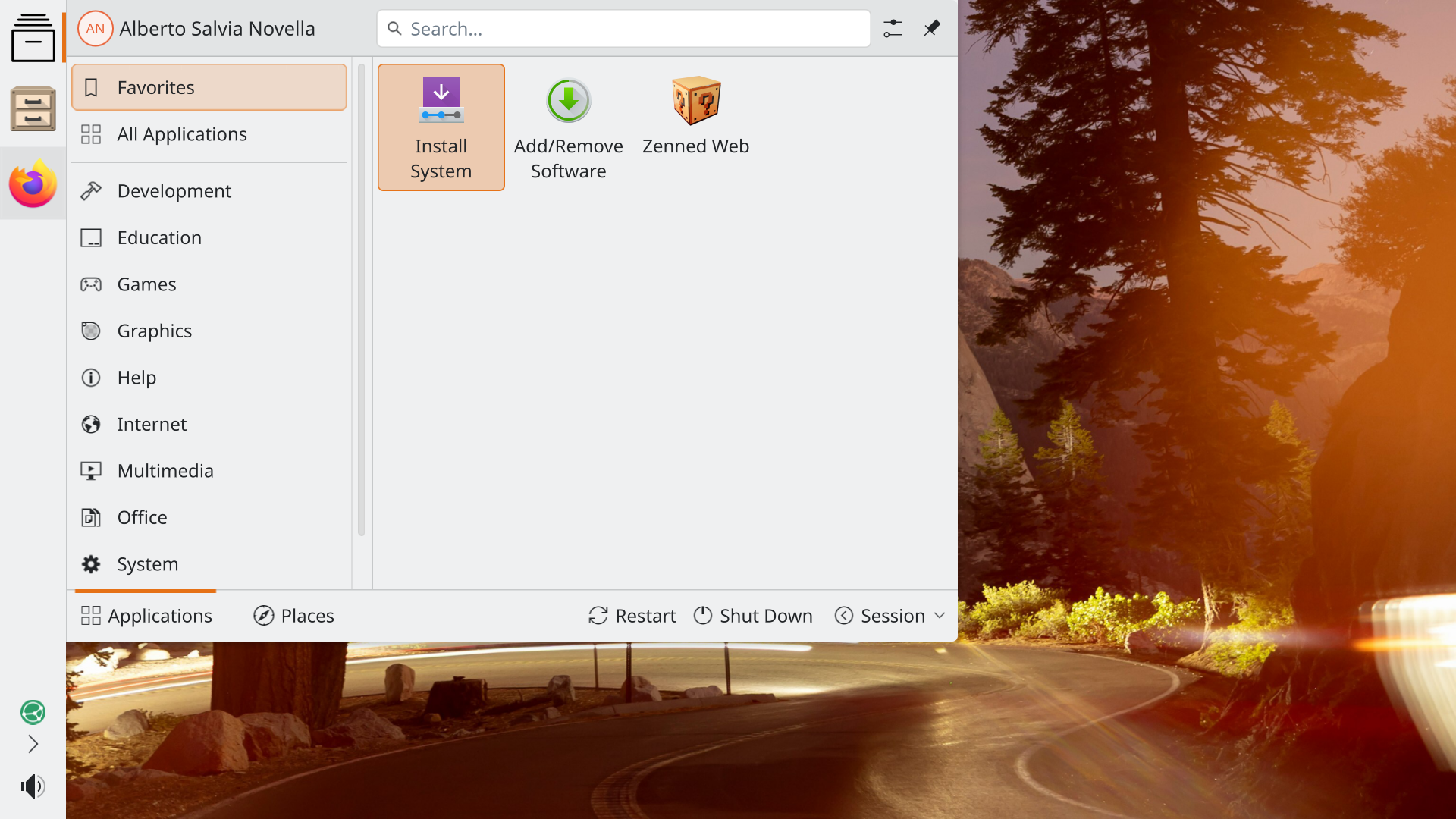Viewport: 1456px width, 819px height.
Task: Open the audio volume tray icon
Action: [33, 786]
